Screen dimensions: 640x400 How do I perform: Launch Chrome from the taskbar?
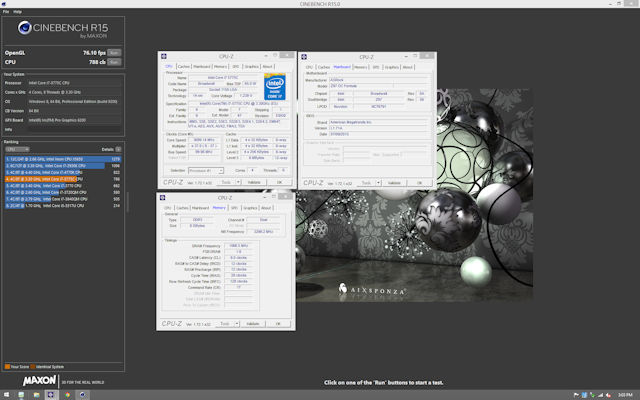[67, 395]
